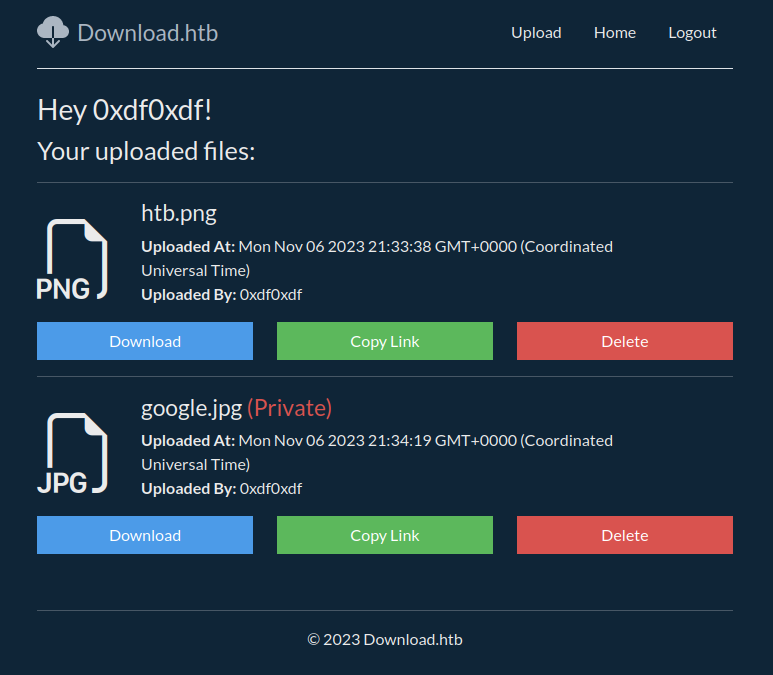Click the 'Hey 0xdf0xdf!' greeting heading
The image size is (773, 675).
pos(125,110)
